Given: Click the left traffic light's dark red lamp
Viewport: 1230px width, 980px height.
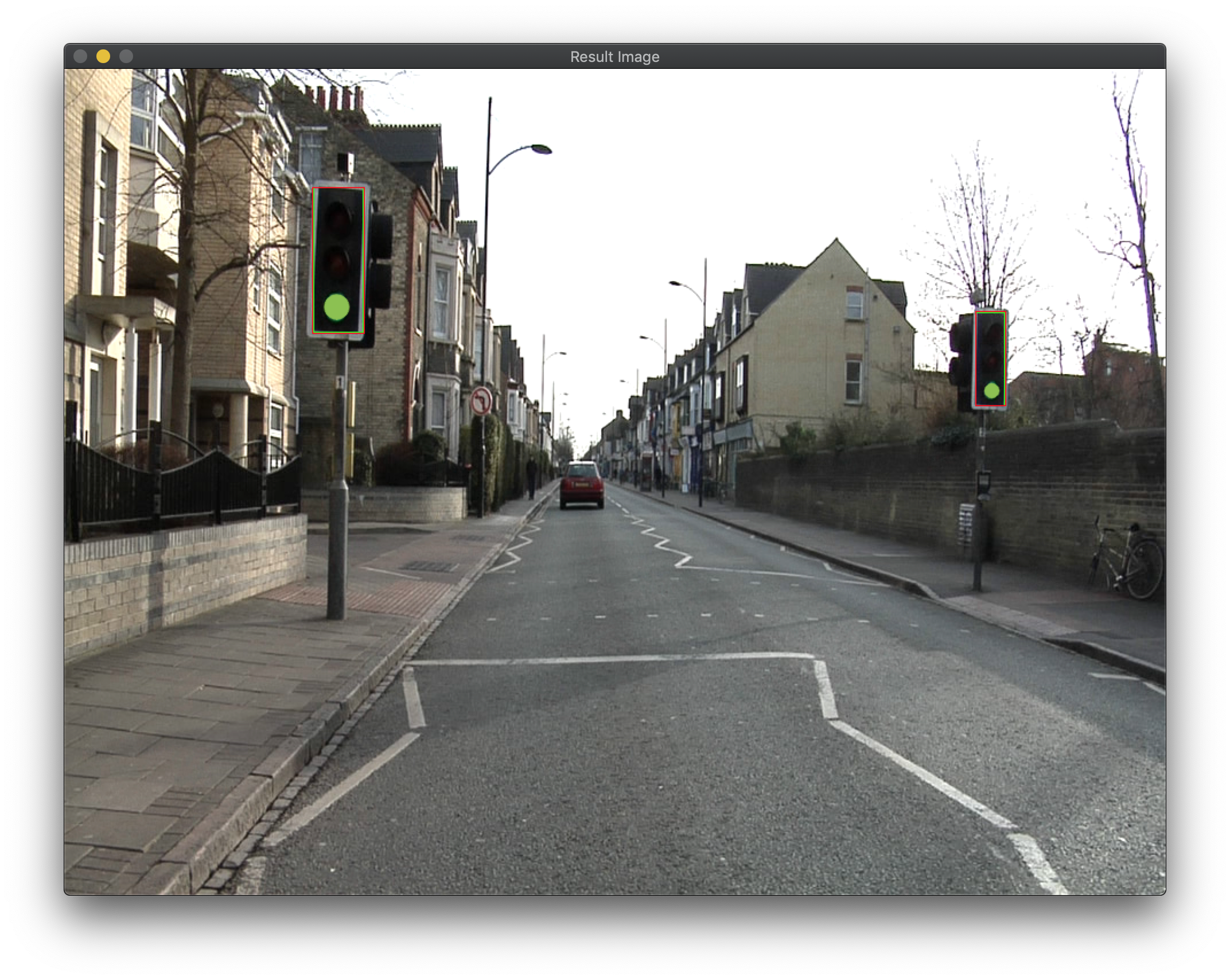Looking at the screenshot, I should (x=338, y=217).
